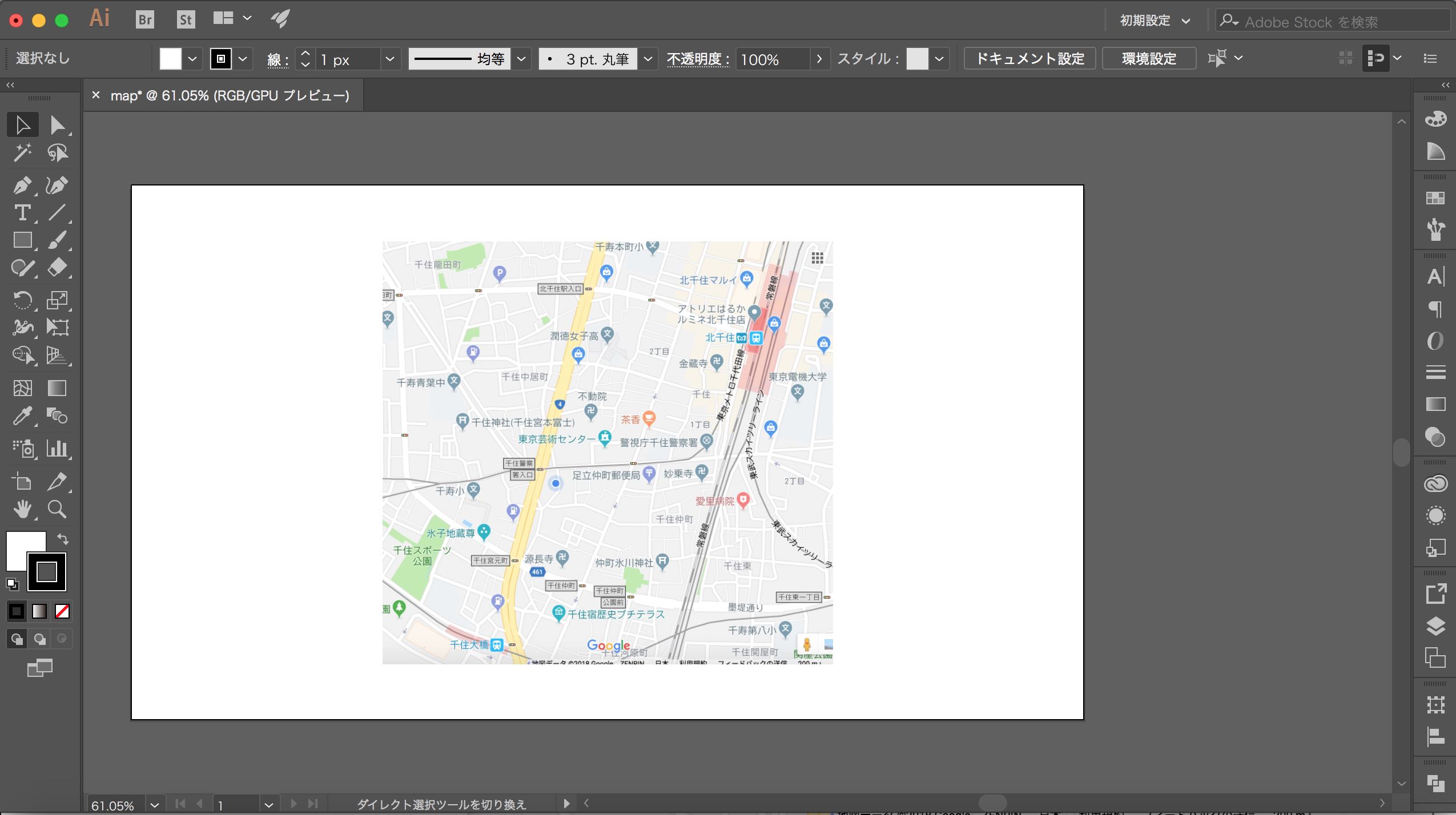Image resolution: width=1456 pixels, height=815 pixels.
Task: Click the control bar fill swatch
Action: [170, 59]
